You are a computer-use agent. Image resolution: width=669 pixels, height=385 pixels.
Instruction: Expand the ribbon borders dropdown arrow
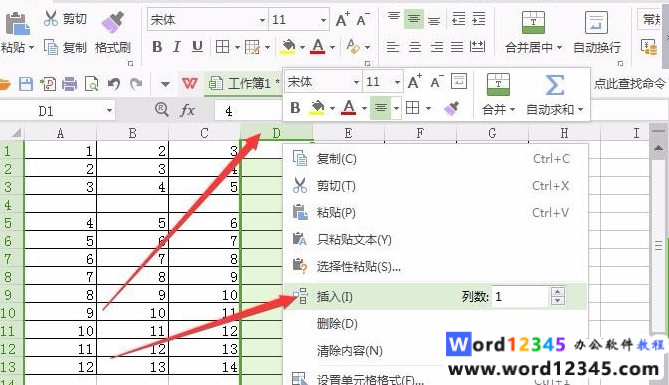pos(237,47)
